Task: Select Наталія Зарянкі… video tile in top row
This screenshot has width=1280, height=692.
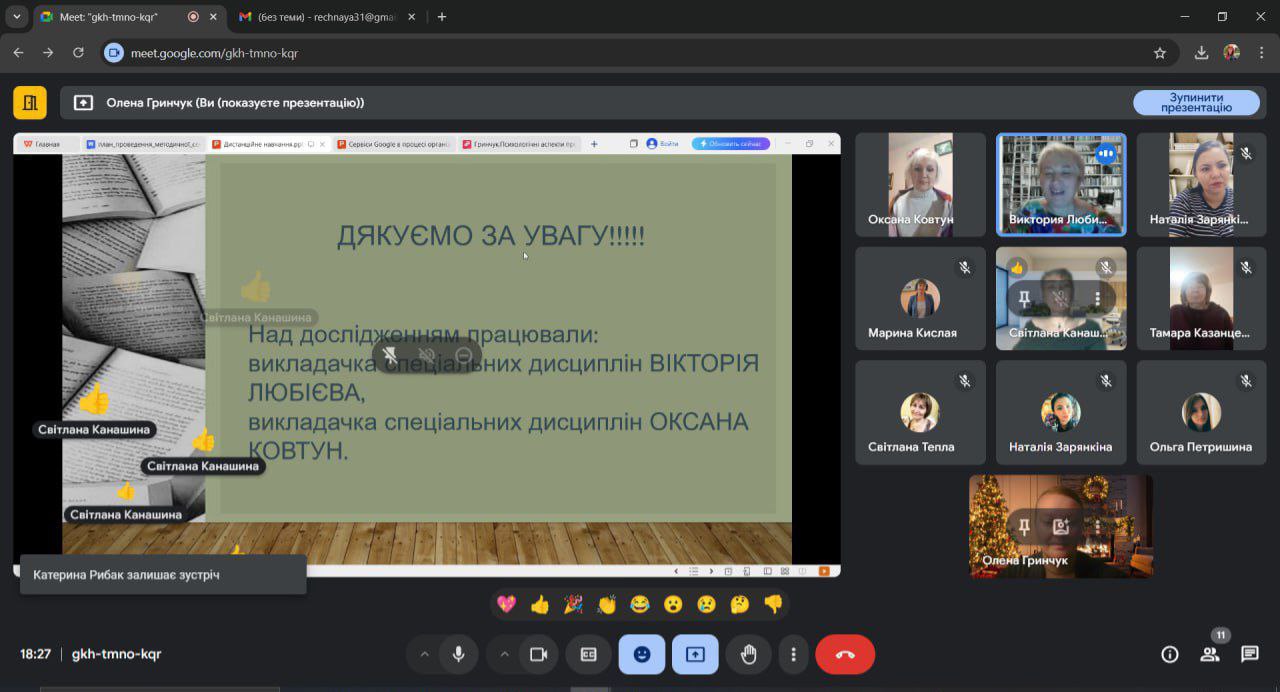Action: (1201, 185)
